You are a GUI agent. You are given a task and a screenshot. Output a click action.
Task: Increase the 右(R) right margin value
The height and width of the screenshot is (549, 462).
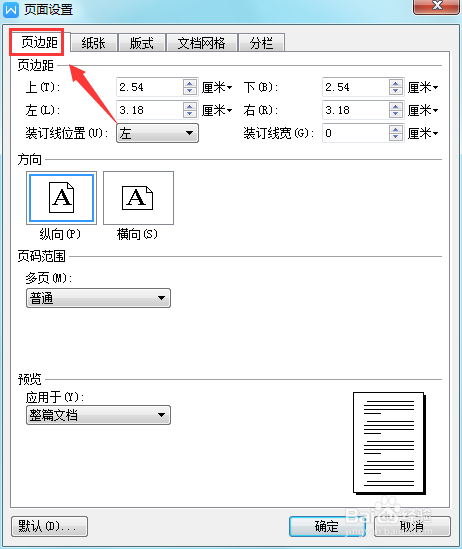(x=396, y=106)
